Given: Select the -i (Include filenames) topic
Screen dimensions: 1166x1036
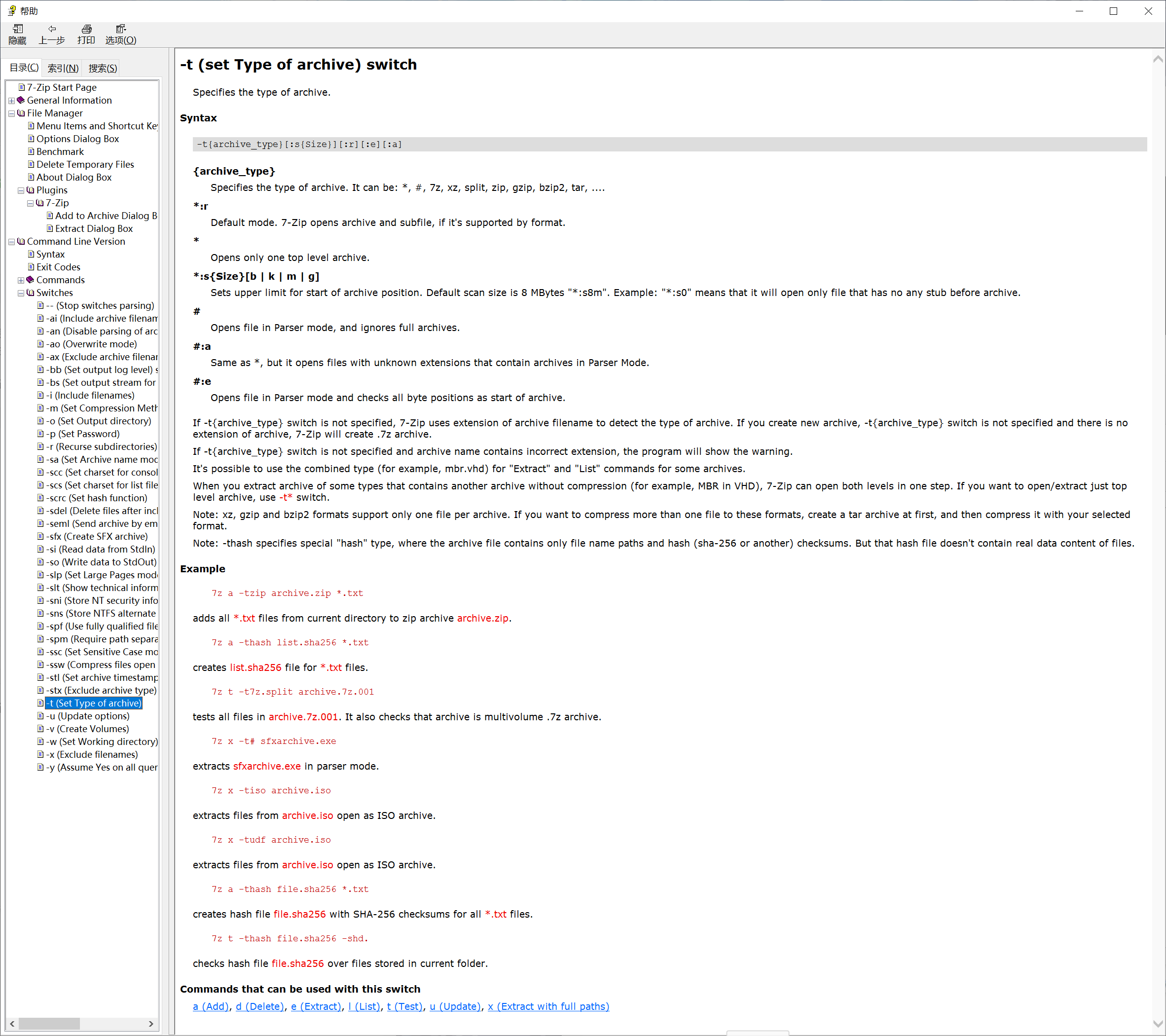Looking at the screenshot, I should (91, 395).
